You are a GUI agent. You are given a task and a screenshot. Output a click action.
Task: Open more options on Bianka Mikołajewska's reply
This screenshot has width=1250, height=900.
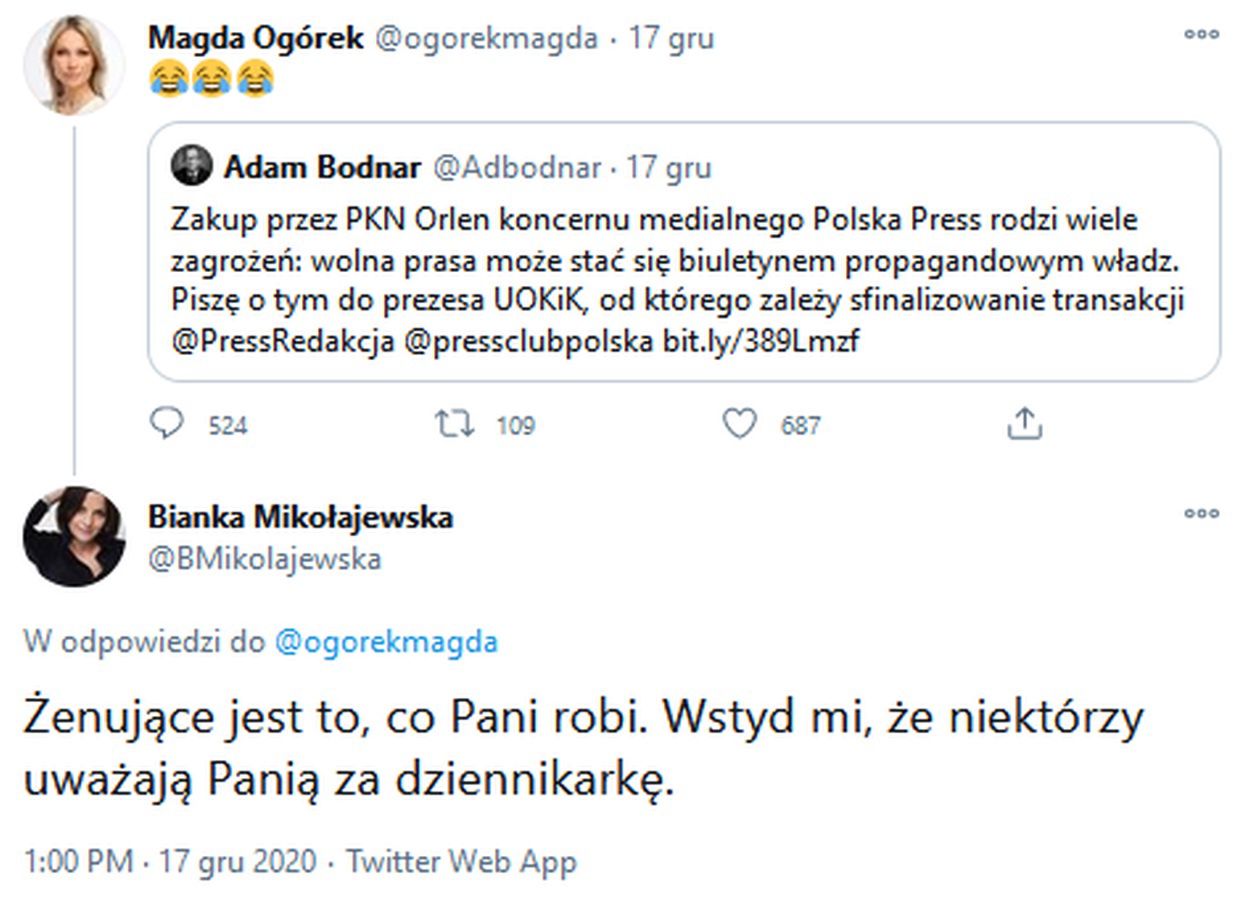click(x=1201, y=514)
